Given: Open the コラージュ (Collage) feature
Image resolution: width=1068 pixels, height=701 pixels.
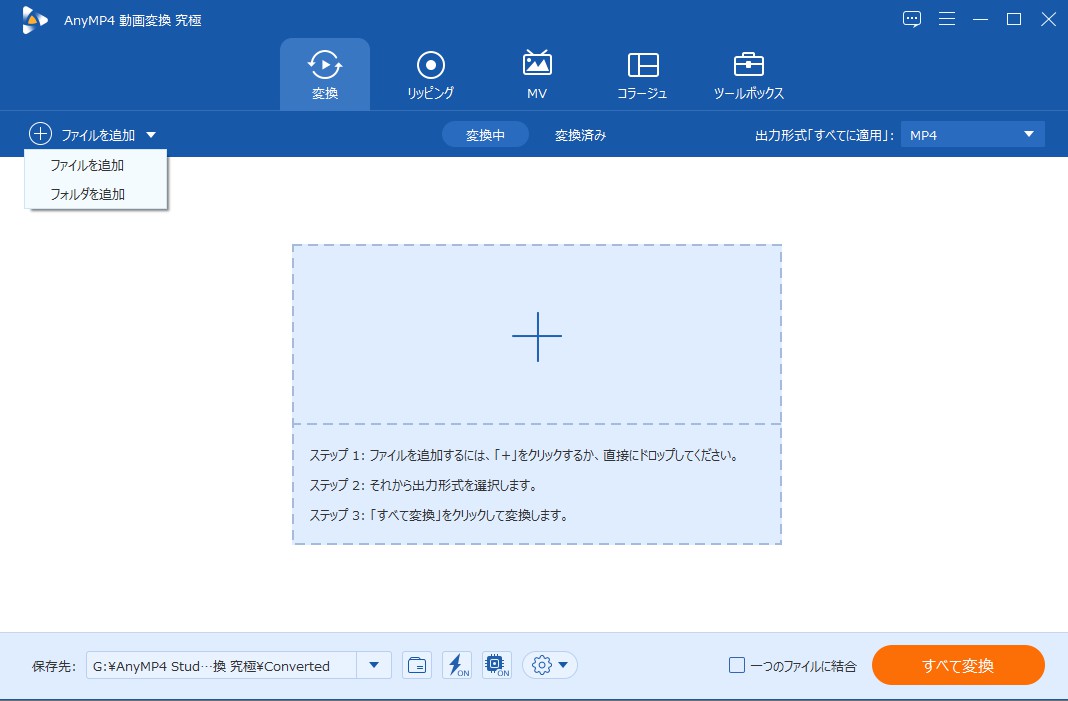Looking at the screenshot, I should (x=642, y=74).
